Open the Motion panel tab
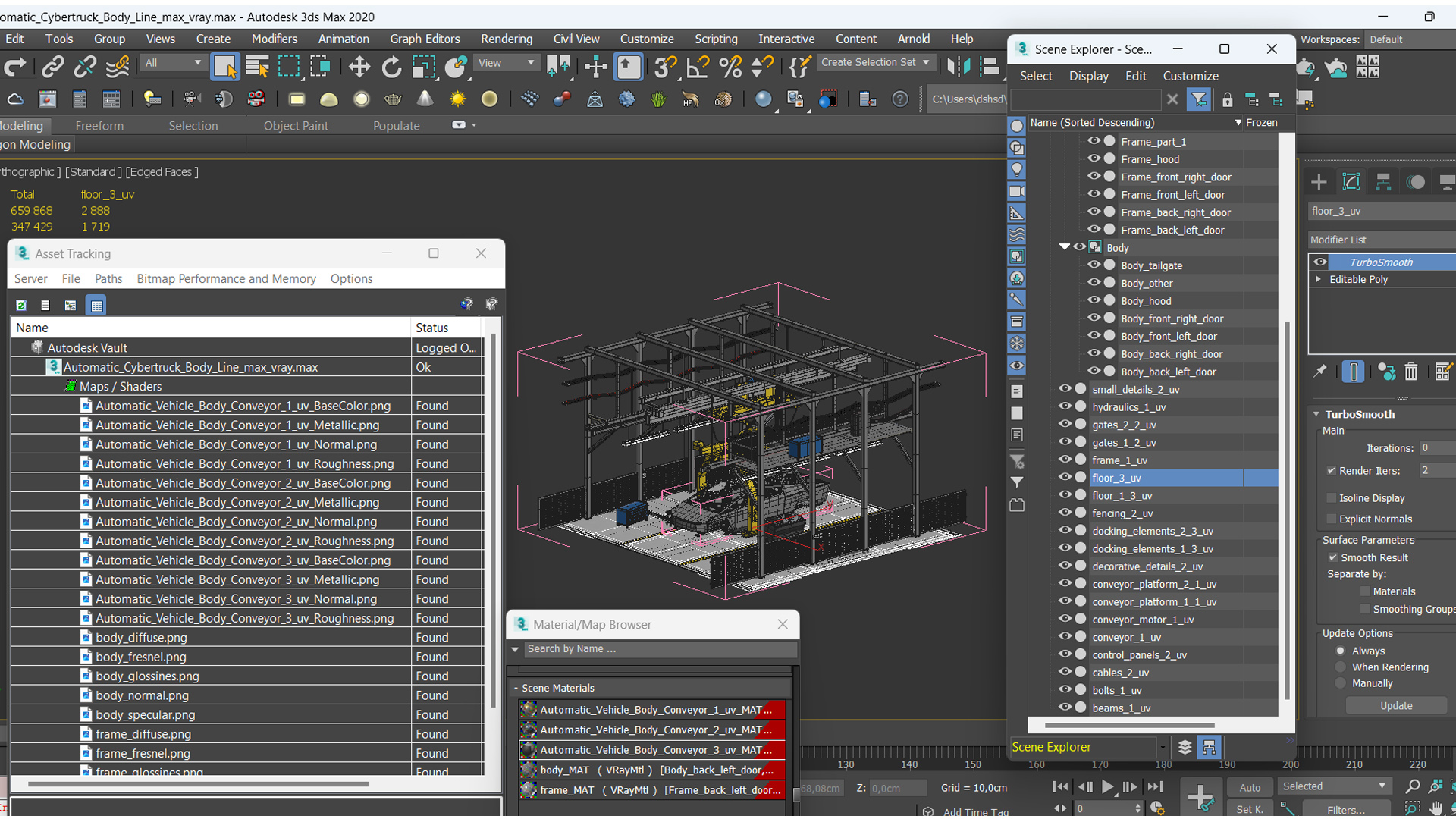Viewport: 1456px width, 819px height. point(1415,182)
